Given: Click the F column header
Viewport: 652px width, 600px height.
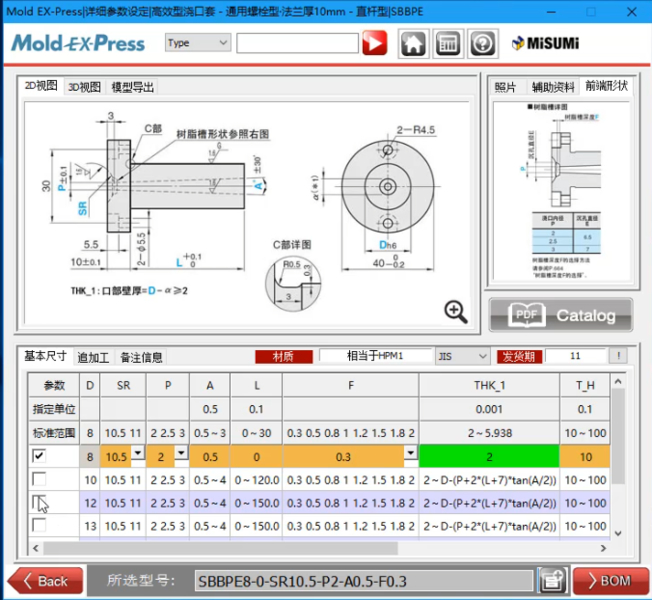Looking at the screenshot, I should tap(351, 385).
